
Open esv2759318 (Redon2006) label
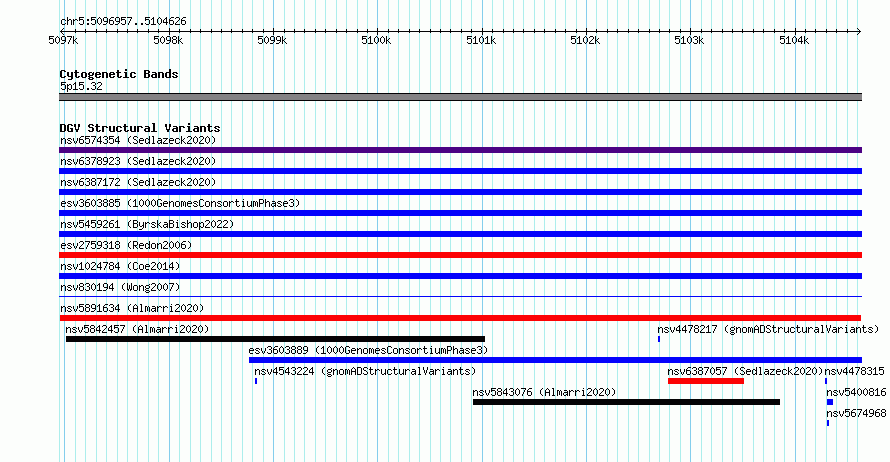126,245
